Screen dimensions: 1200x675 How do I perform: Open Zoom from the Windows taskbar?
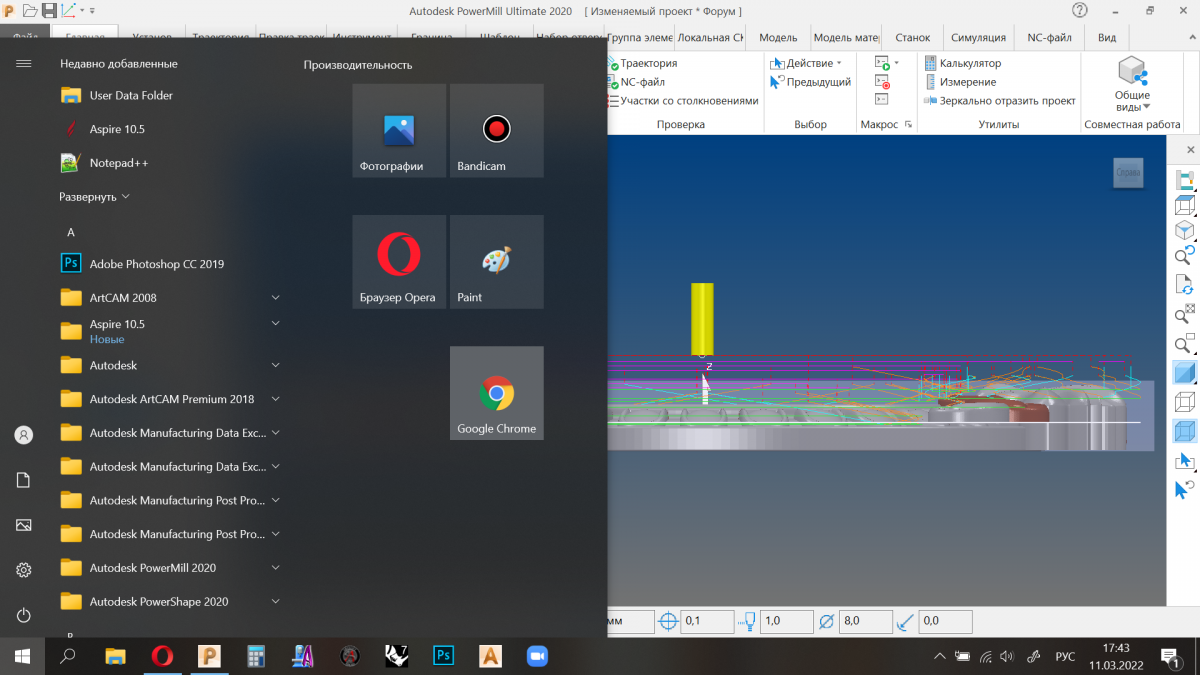click(538, 656)
